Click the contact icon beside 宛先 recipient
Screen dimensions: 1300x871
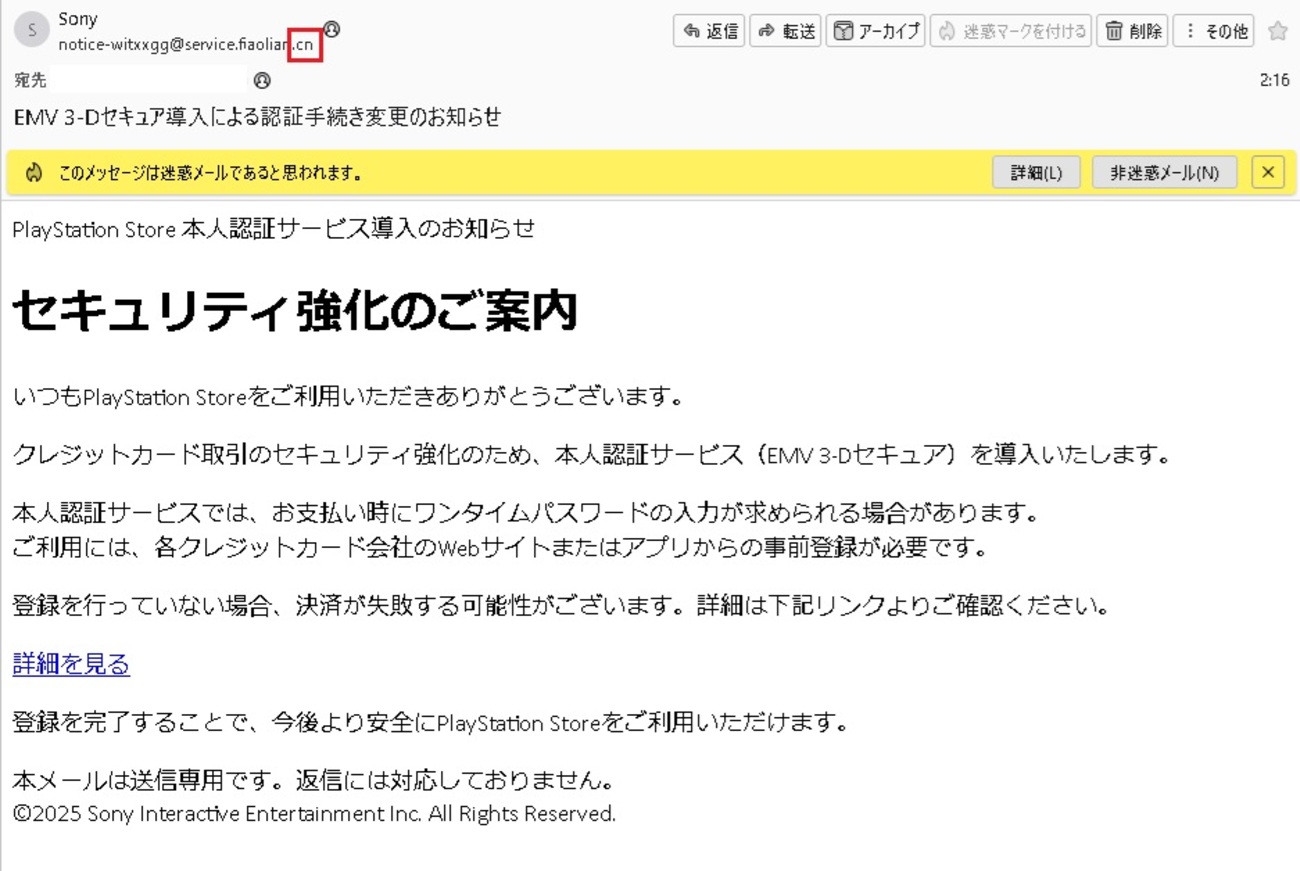tap(262, 81)
